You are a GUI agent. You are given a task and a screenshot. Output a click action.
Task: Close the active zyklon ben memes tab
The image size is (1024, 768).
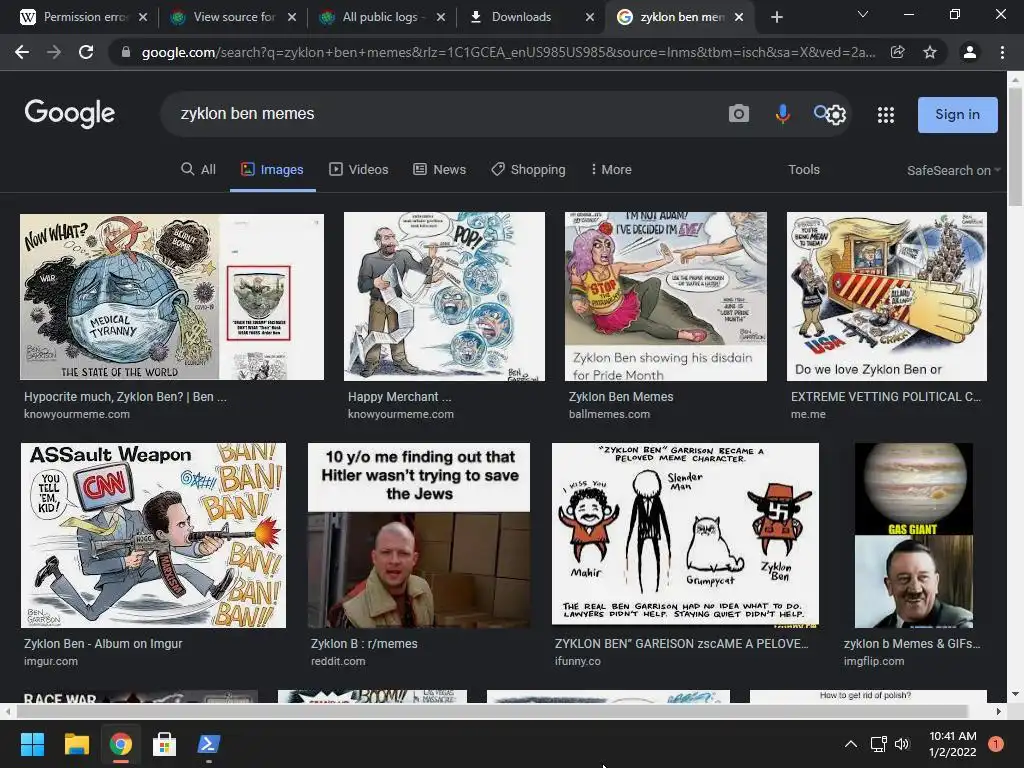(x=739, y=17)
